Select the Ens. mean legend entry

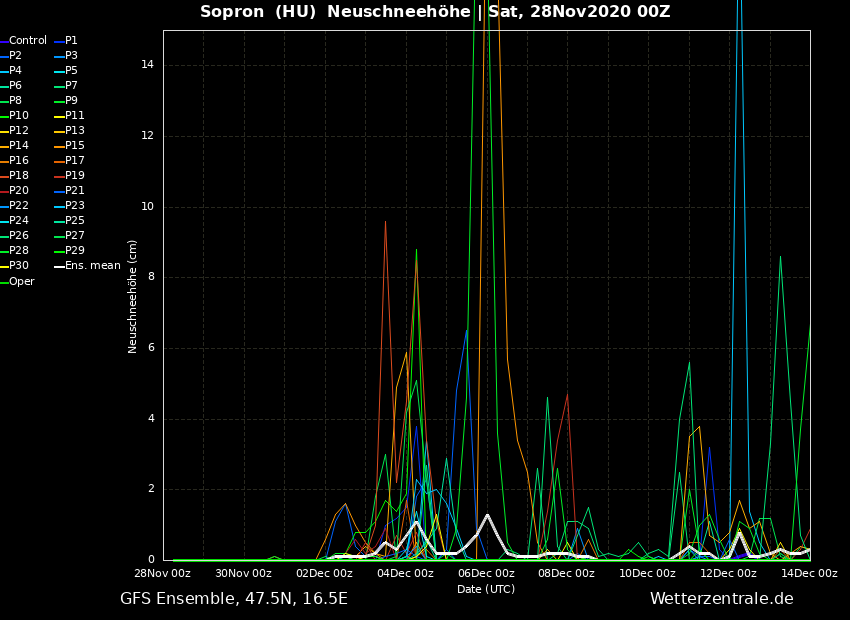[92, 266]
